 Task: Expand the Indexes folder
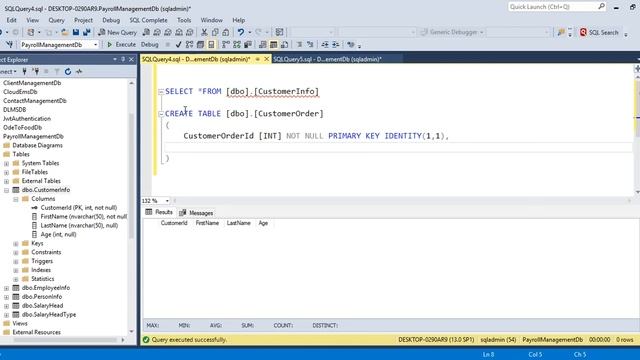pos(16,271)
